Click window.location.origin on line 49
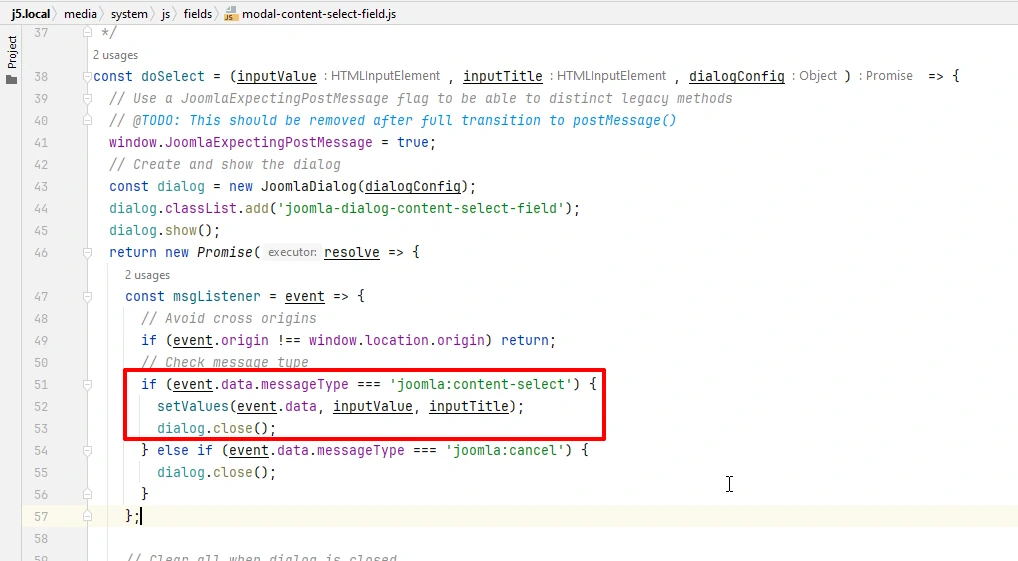The height and width of the screenshot is (561, 1018). coord(396,341)
